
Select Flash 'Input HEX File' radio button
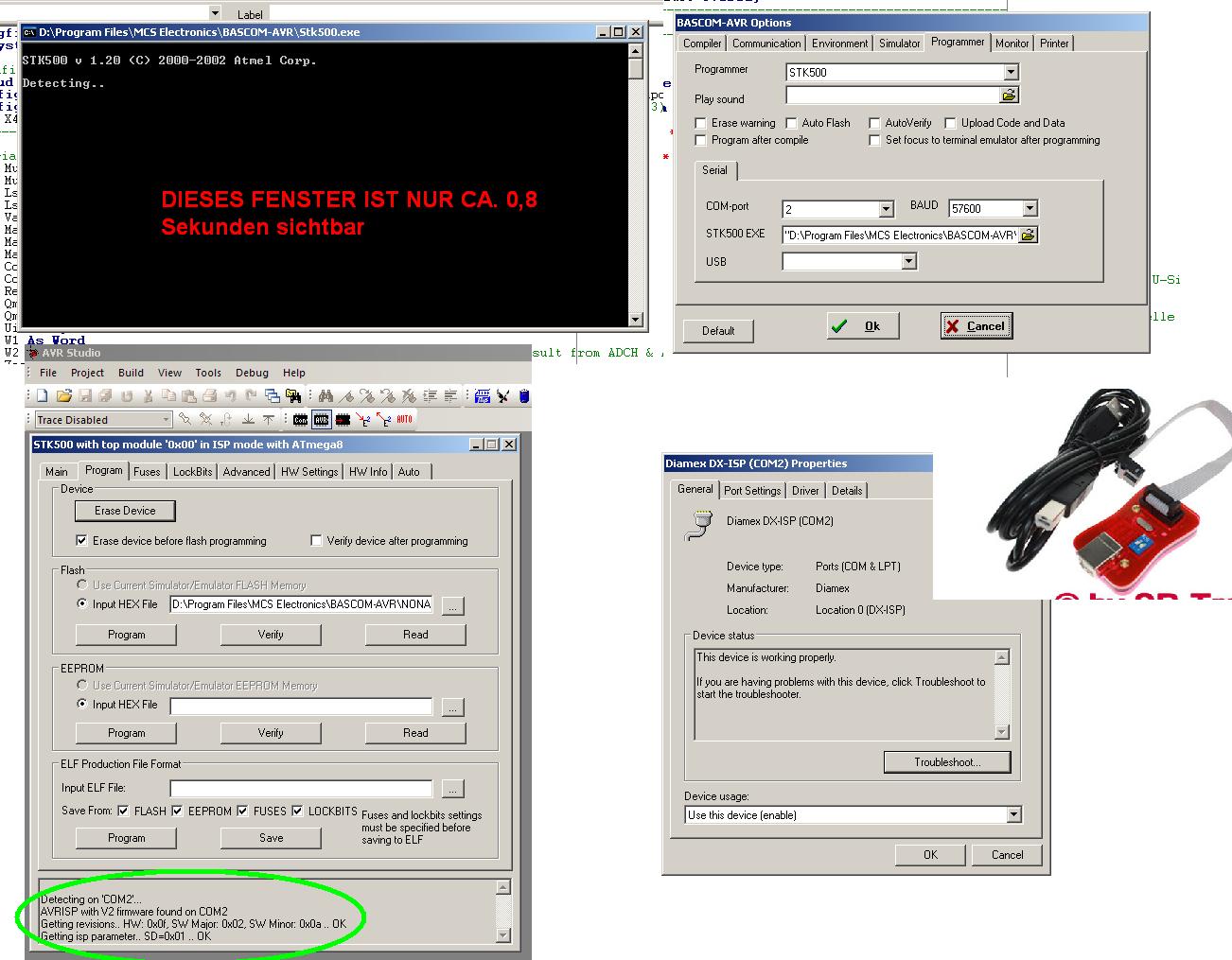pos(82,603)
